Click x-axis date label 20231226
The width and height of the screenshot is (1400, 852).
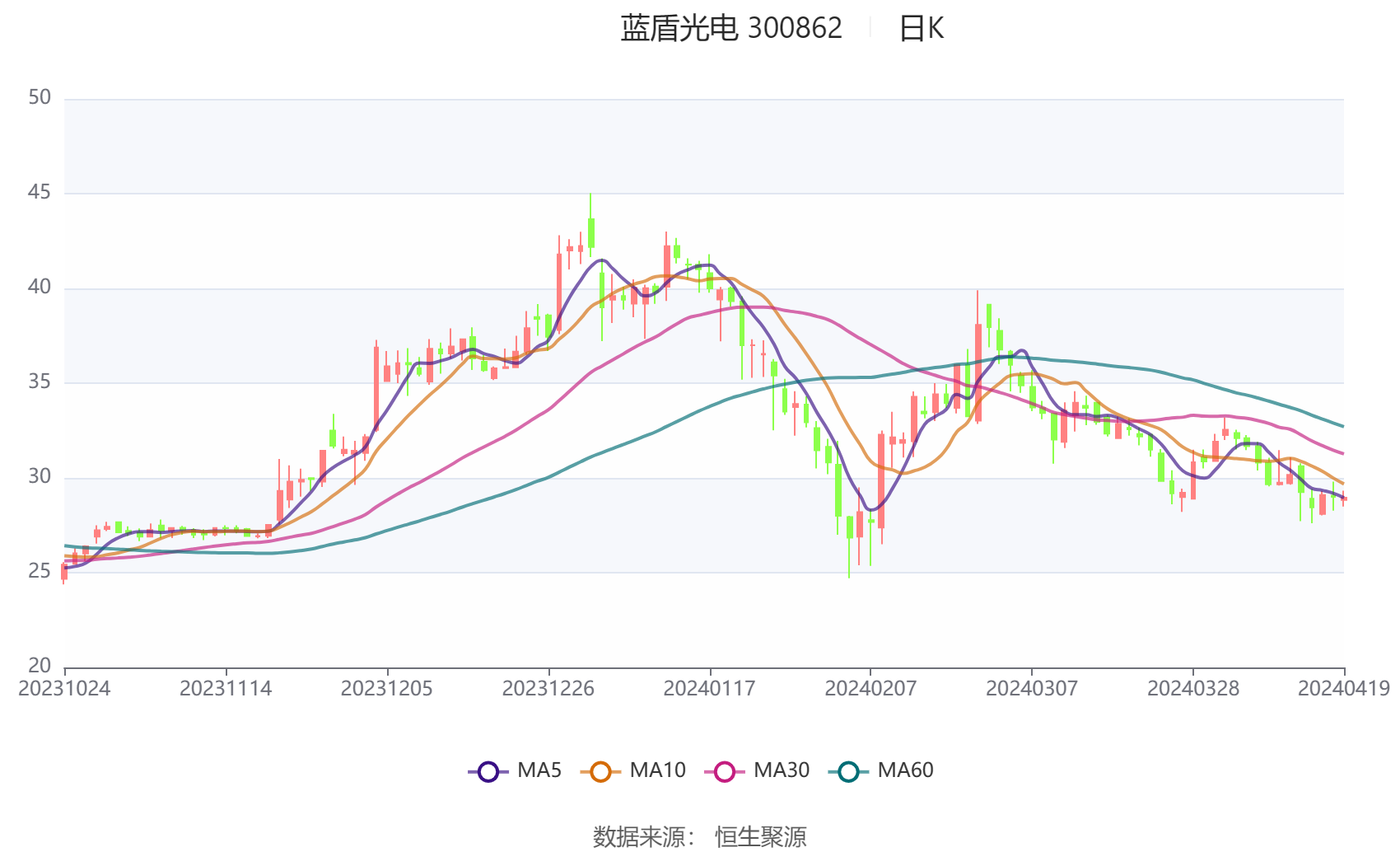[548, 689]
